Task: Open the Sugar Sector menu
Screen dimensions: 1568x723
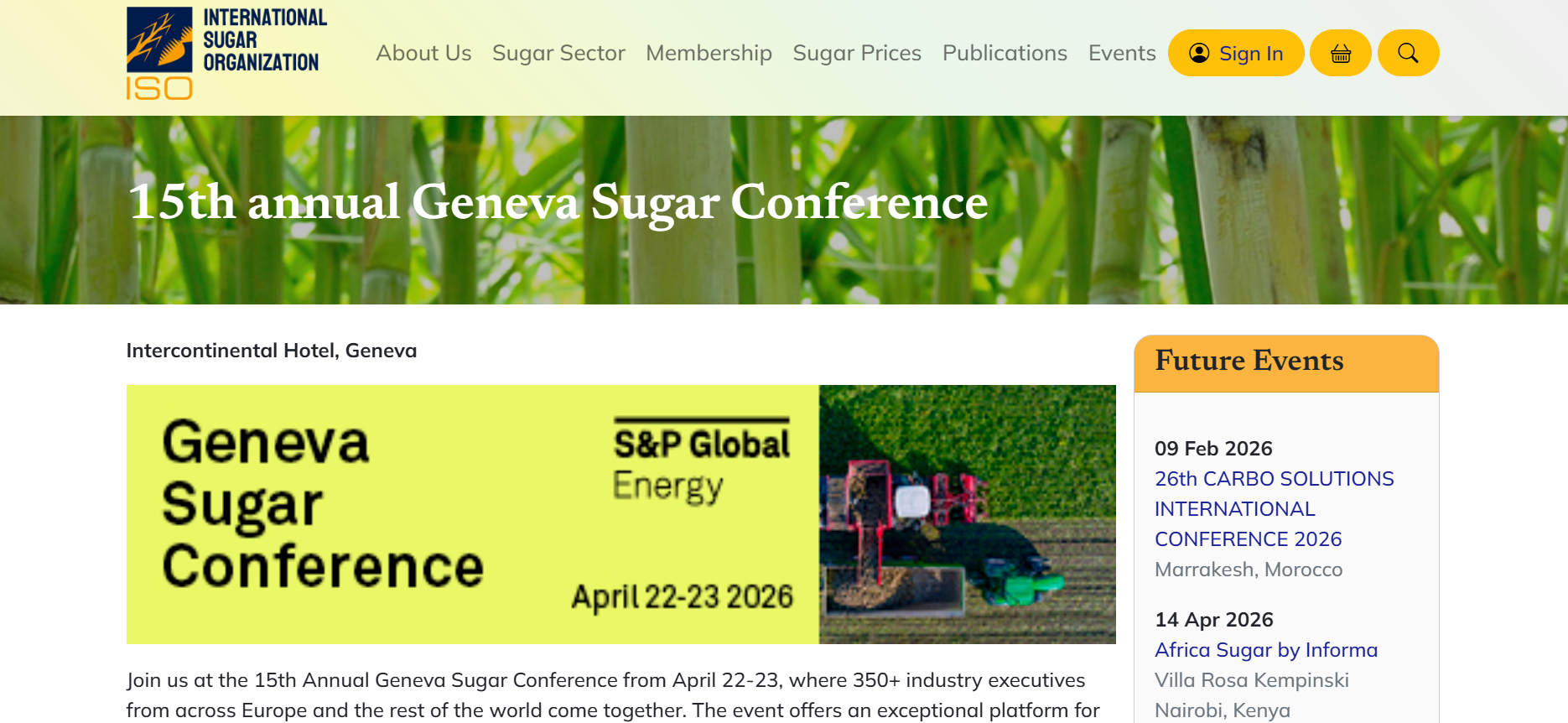Action: [x=558, y=52]
